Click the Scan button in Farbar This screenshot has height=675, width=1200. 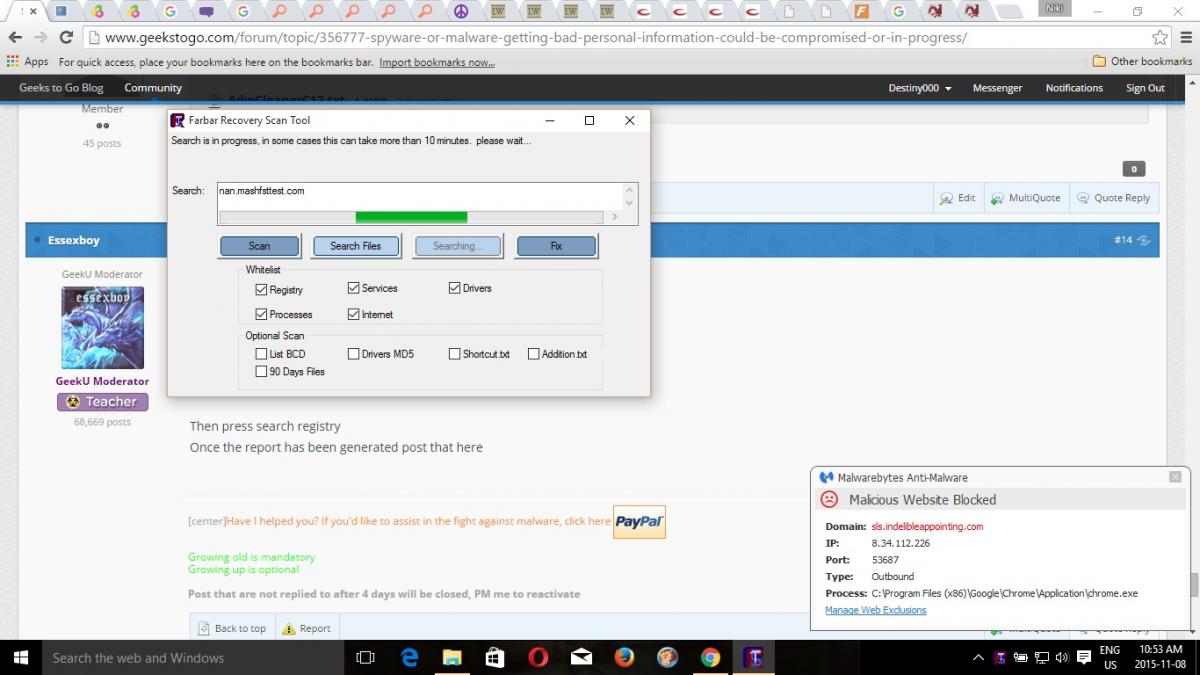pos(259,246)
